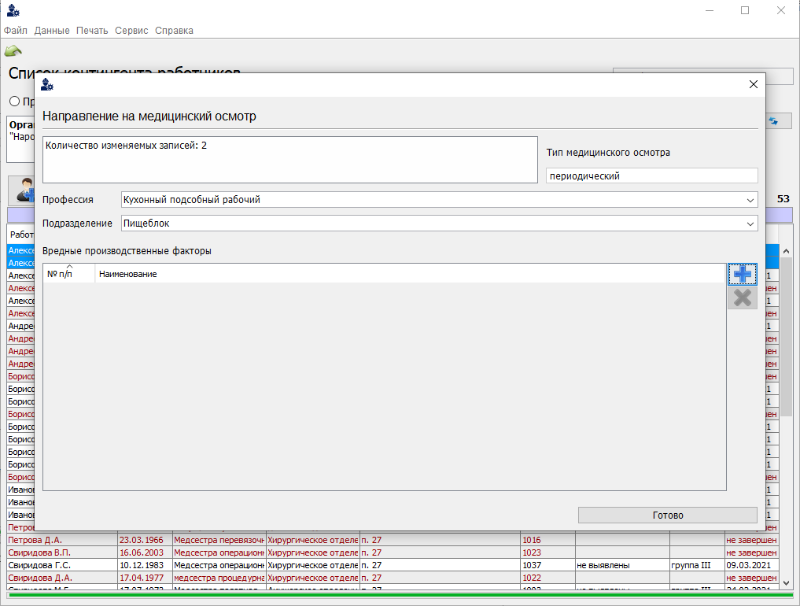Click the dialog's title bar app icon

click(47, 85)
